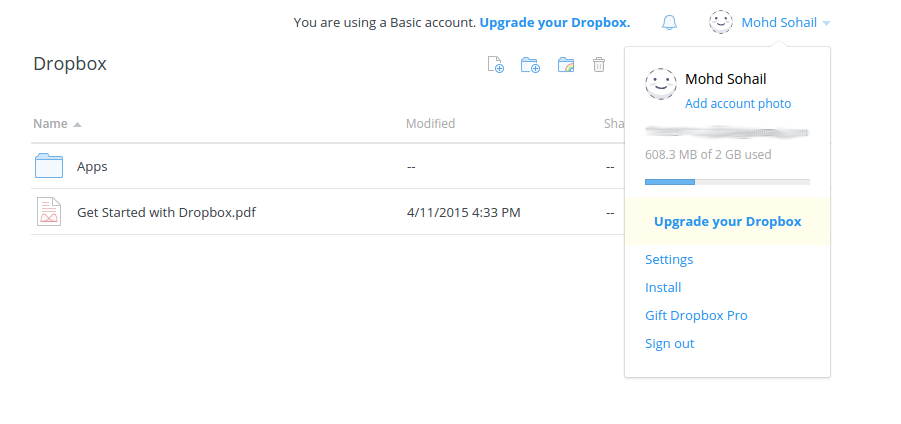The width and height of the screenshot is (901, 424).
Task: Open Settings from account menu
Action: click(x=669, y=259)
